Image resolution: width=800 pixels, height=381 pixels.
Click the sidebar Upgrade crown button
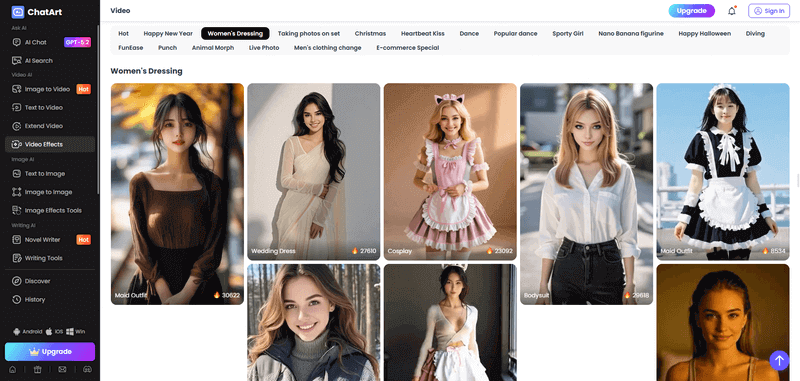point(50,352)
